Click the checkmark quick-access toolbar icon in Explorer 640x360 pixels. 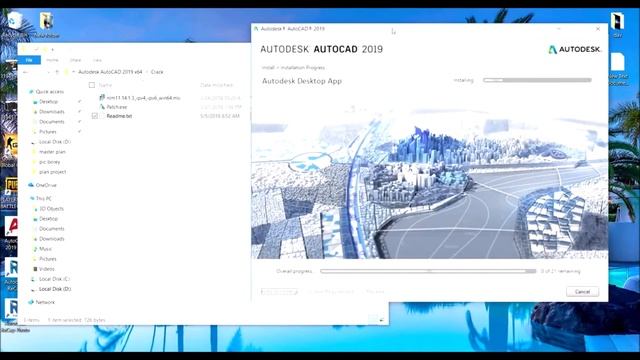click(x=36, y=49)
